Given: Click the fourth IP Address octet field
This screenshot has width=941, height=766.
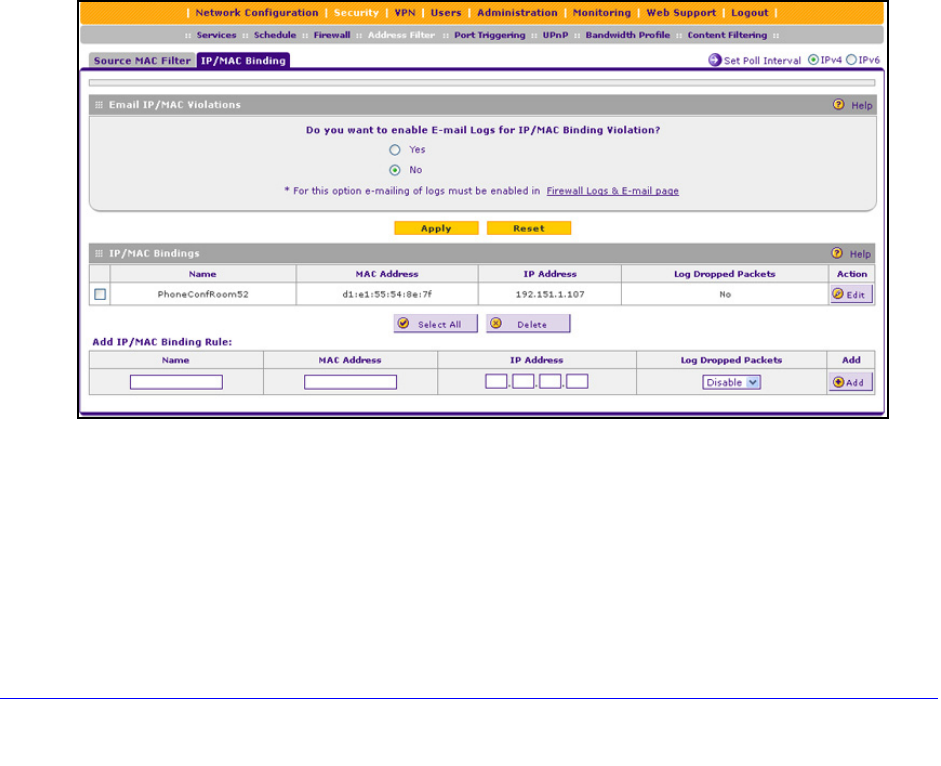Looking at the screenshot, I should pyautogui.click(x=577, y=382).
